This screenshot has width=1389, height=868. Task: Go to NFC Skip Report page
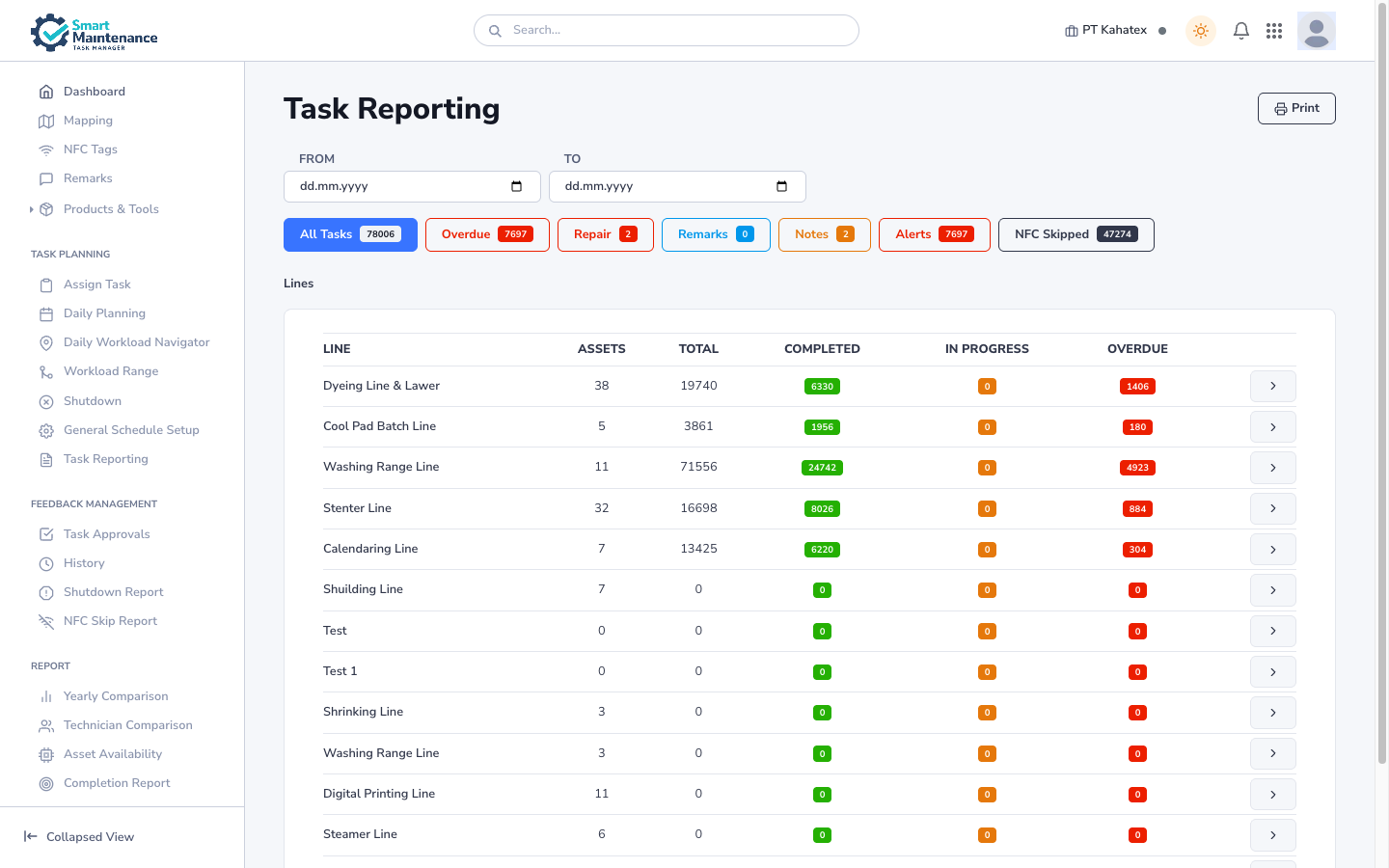point(110,621)
